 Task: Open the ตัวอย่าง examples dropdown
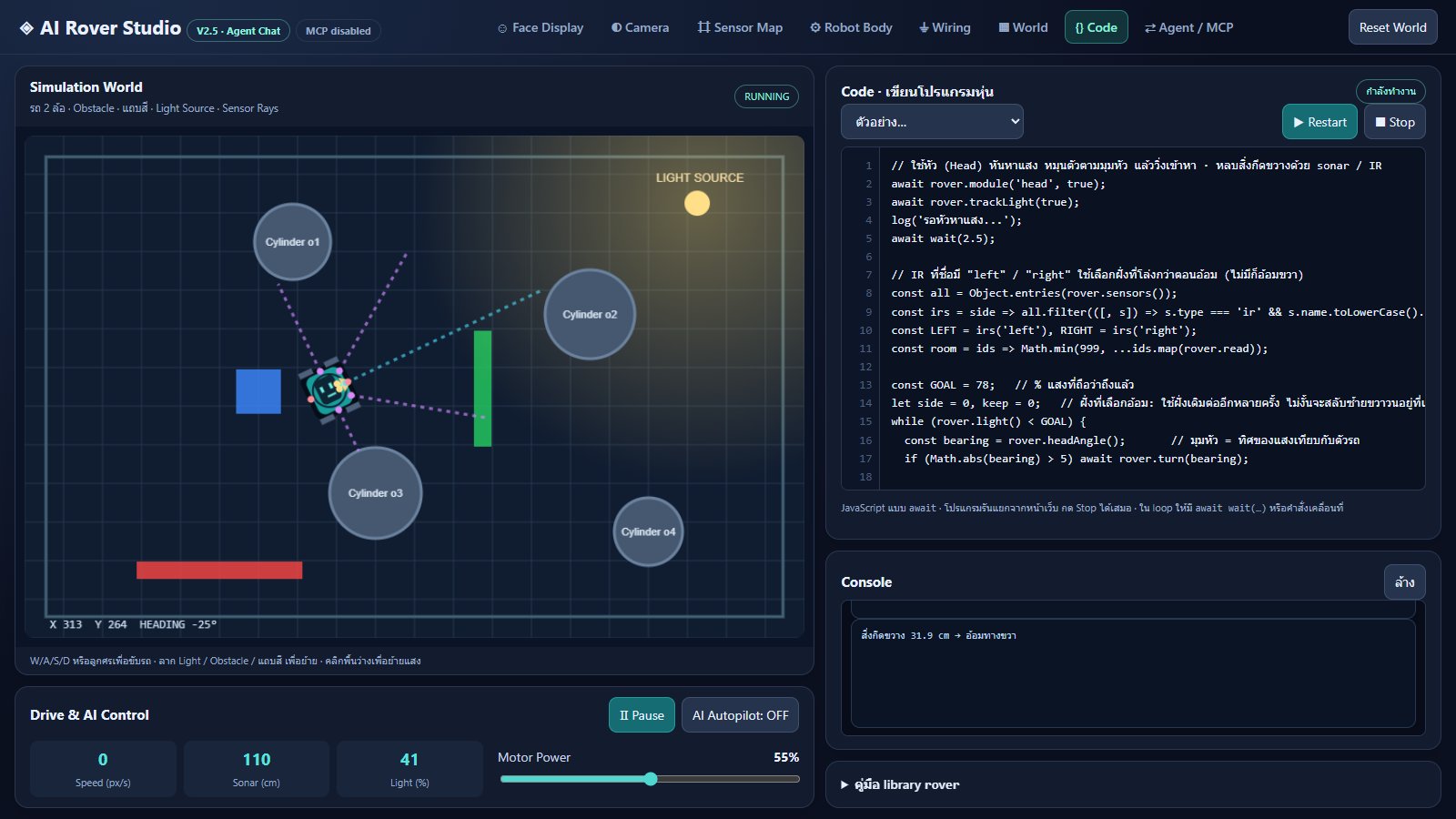coord(932,122)
